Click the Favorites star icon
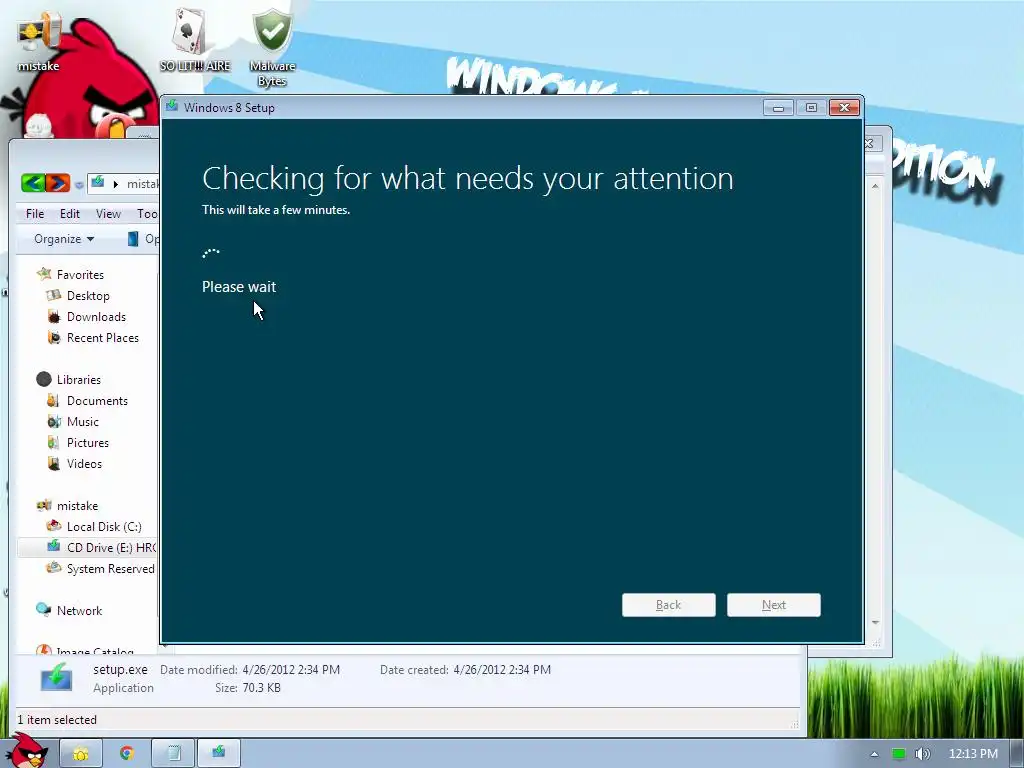This screenshot has width=1024, height=768. (44, 274)
